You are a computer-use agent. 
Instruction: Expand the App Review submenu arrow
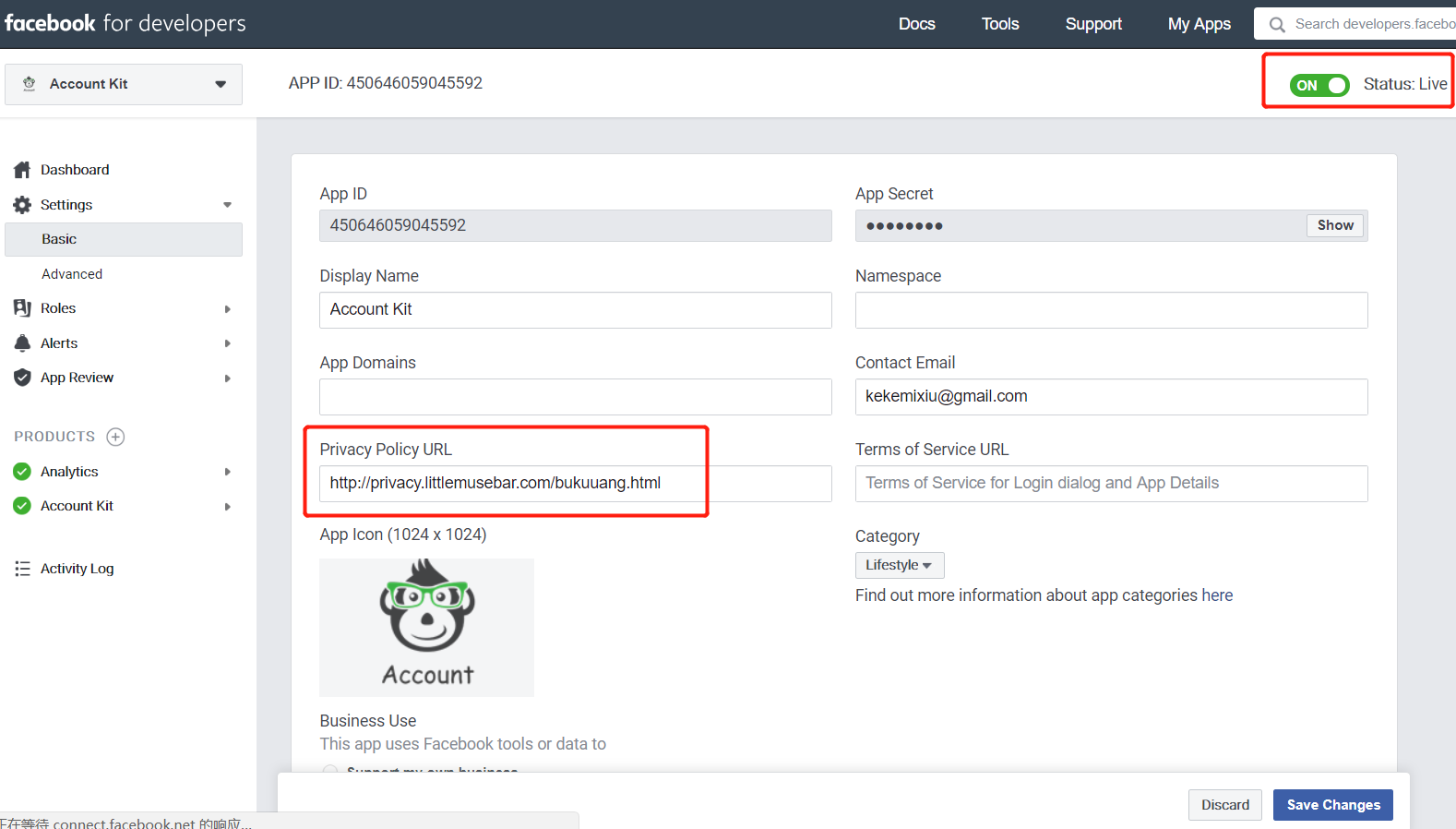coord(227,378)
